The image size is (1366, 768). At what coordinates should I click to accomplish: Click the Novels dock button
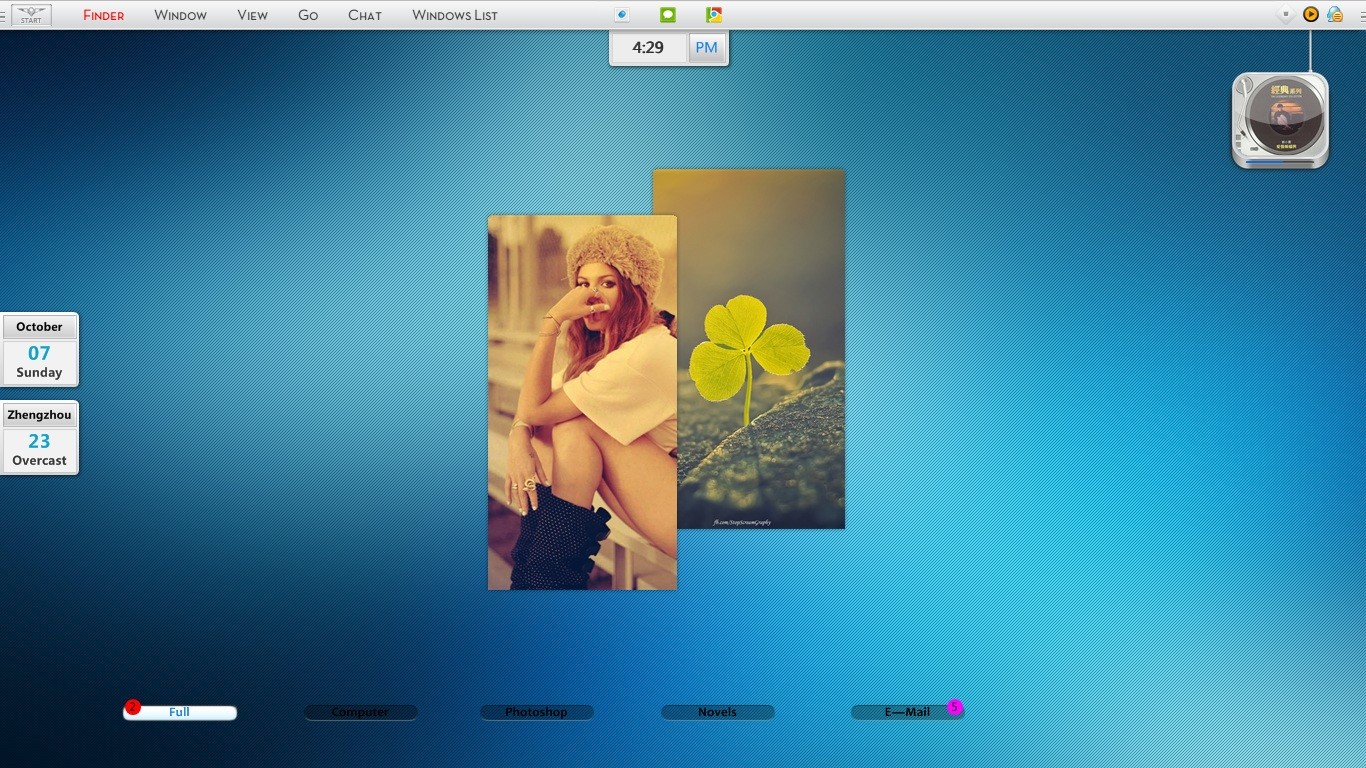(x=717, y=712)
